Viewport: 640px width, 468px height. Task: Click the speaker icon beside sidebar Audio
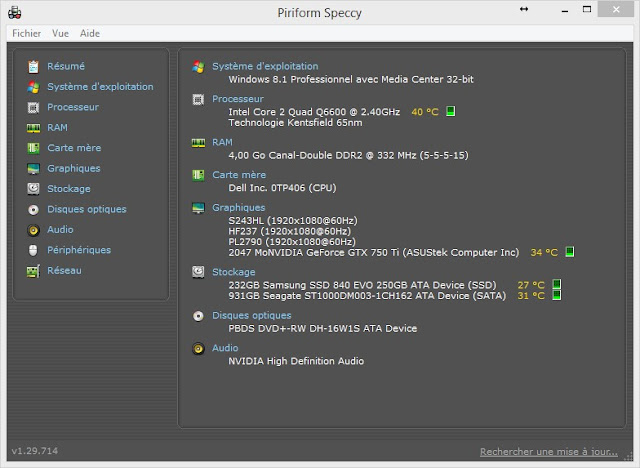point(33,230)
